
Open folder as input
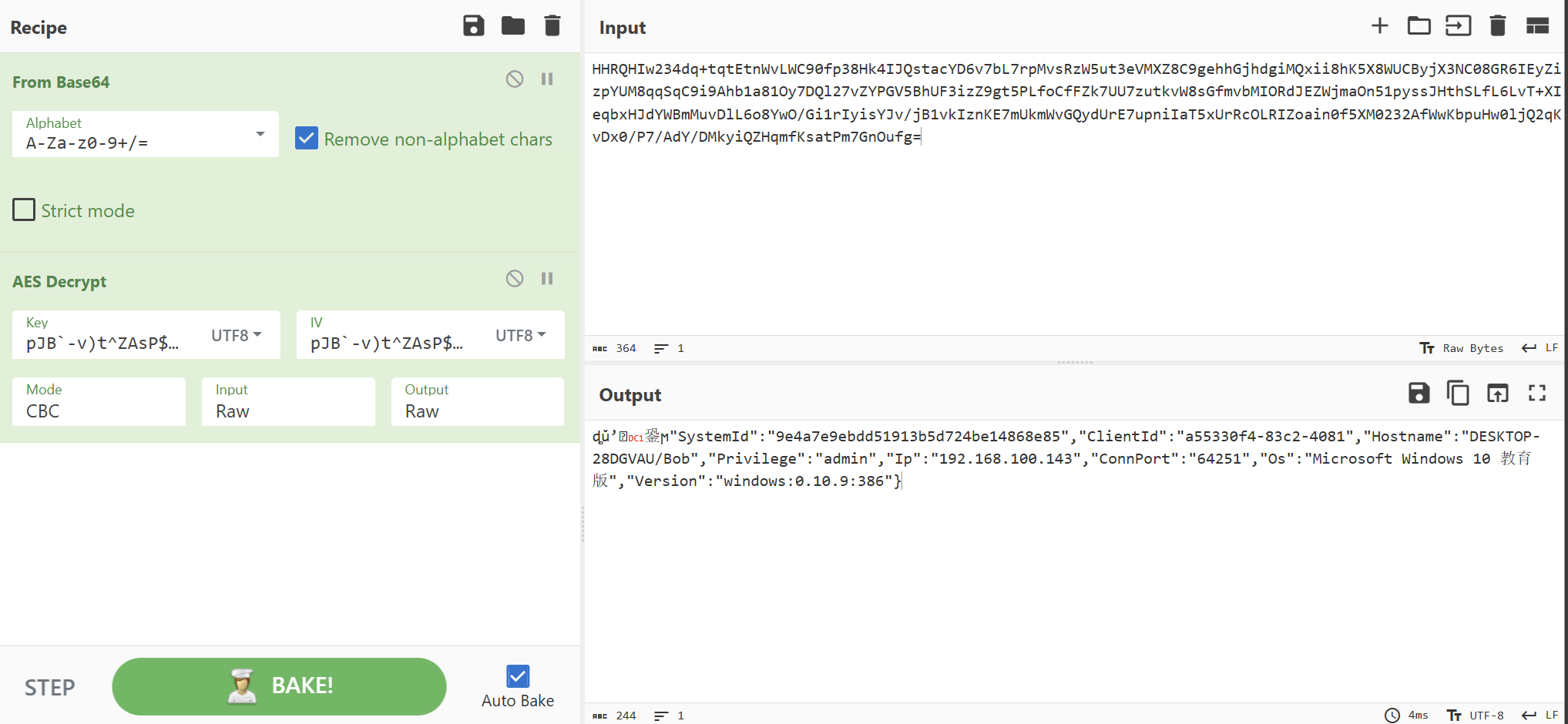(1419, 25)
